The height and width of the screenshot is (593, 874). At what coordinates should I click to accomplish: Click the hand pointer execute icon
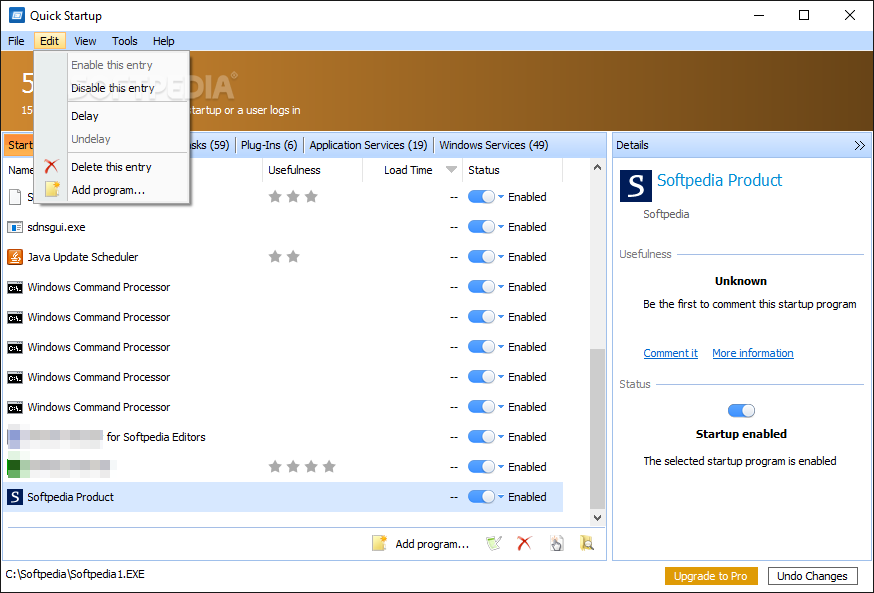[556, 543]
